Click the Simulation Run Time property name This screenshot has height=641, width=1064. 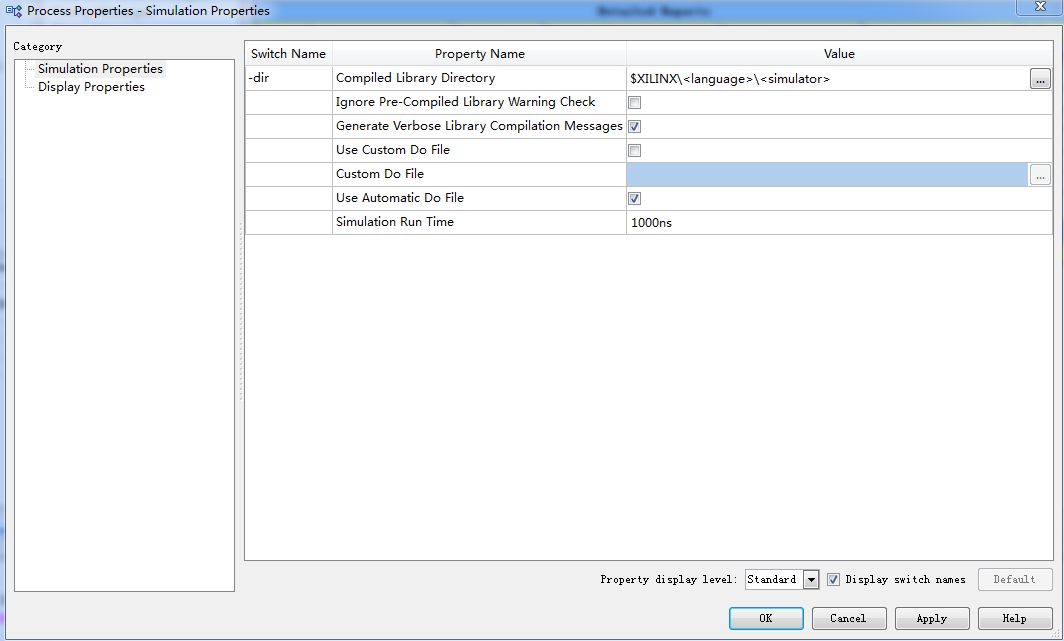395,222
